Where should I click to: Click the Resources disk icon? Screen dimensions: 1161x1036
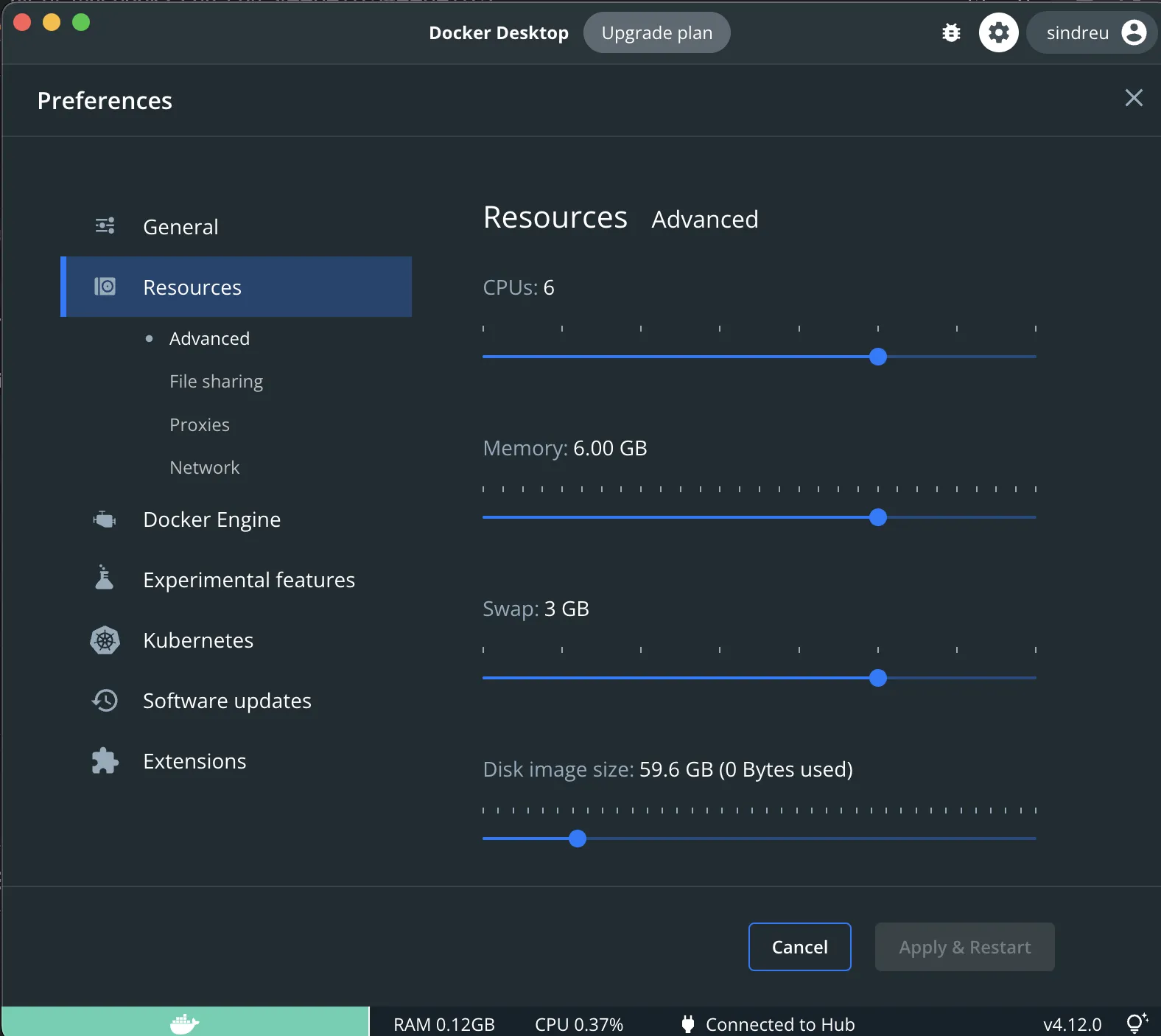click(105, 286)
